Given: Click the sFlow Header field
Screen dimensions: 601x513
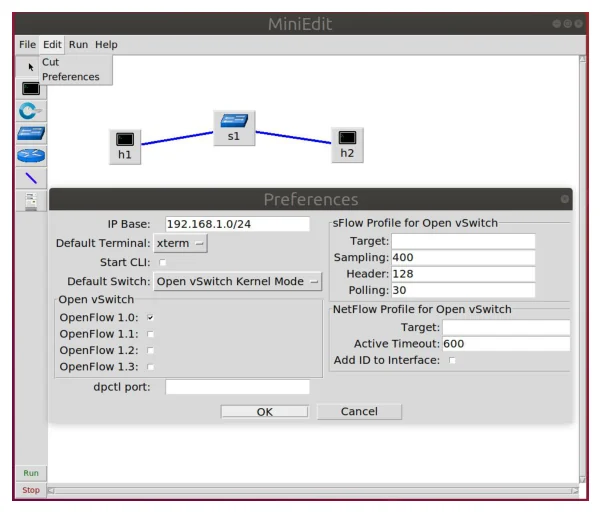Looking at the screenshot, I should [463, 274].
